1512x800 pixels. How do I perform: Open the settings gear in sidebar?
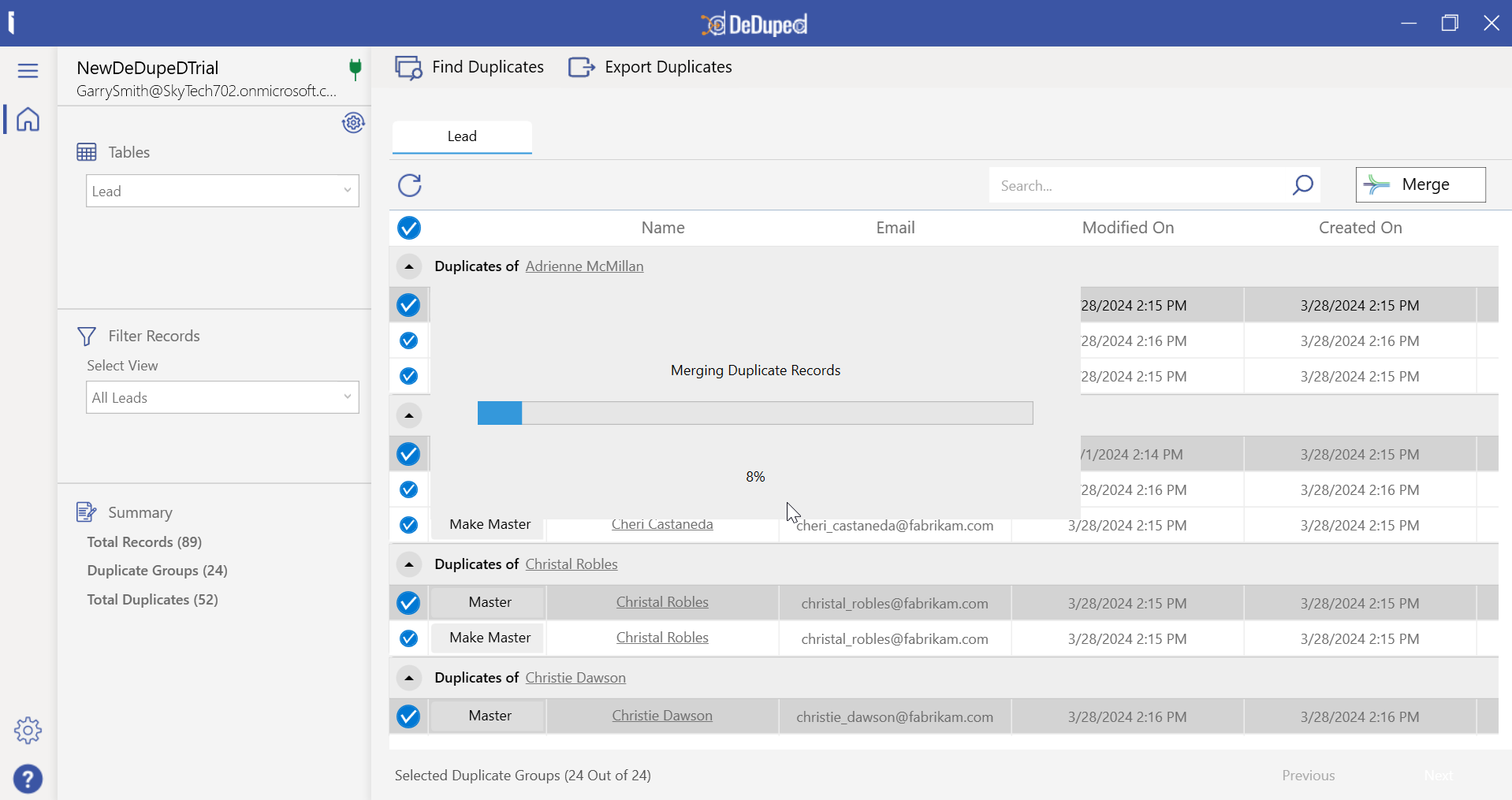[x=28, y=731]
